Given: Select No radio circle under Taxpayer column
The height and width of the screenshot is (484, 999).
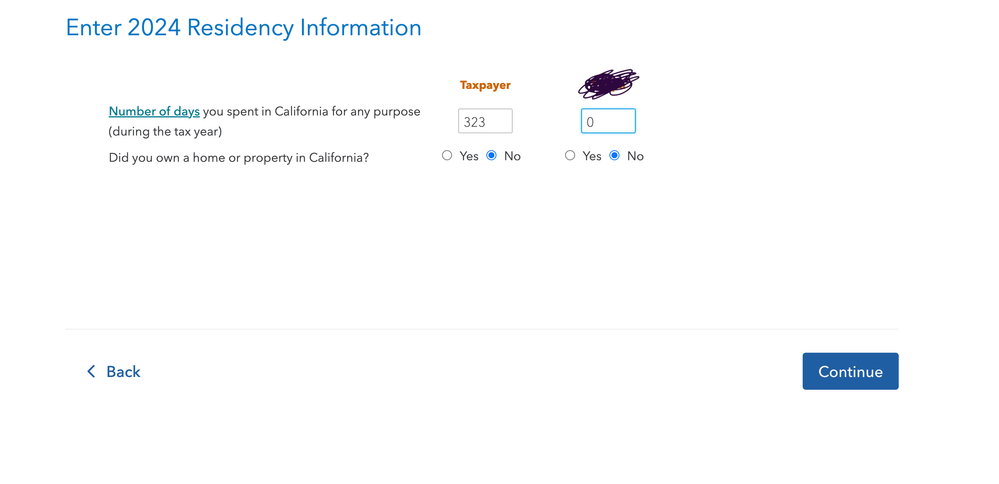Looking at the screenshot, I should click(x=491, y=155).
